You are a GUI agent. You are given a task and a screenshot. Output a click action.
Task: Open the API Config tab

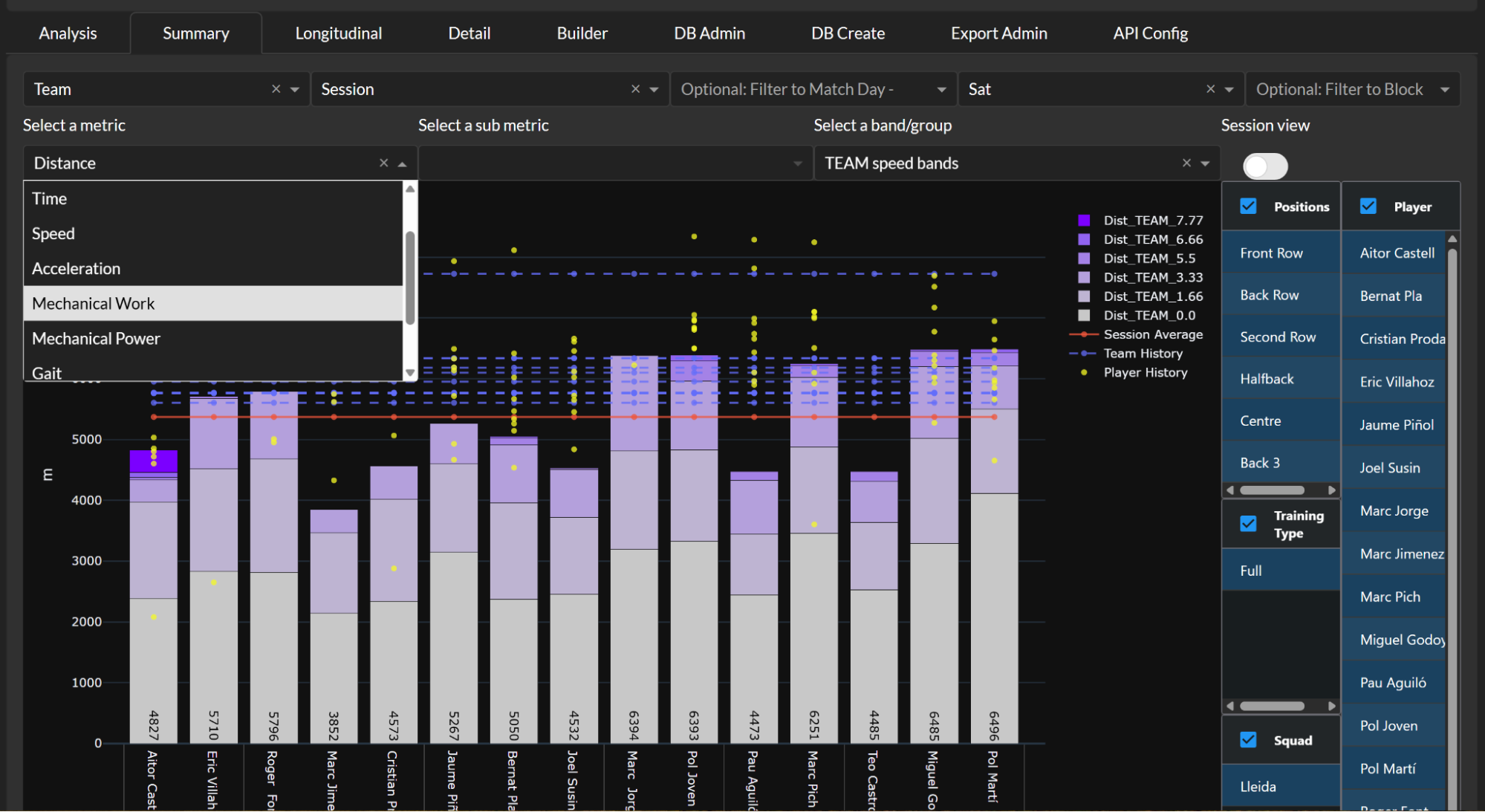click(x=1151, y=33)
